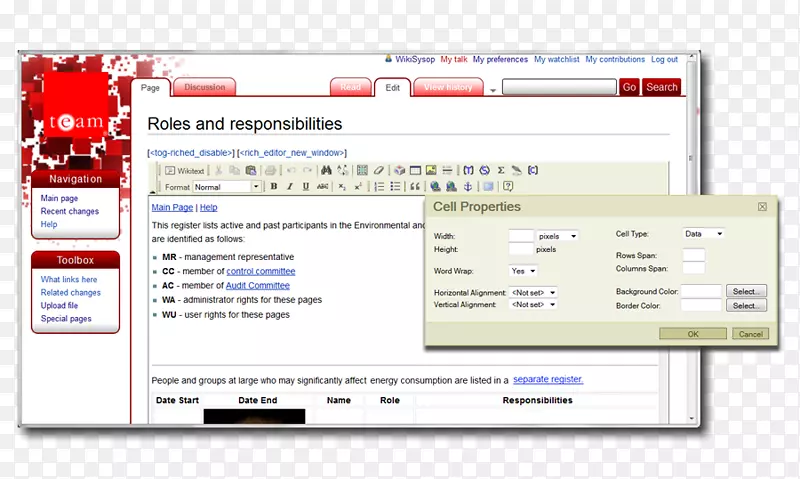Click the Go button
This screenshot has width=800, height=479.
(629, 87)
